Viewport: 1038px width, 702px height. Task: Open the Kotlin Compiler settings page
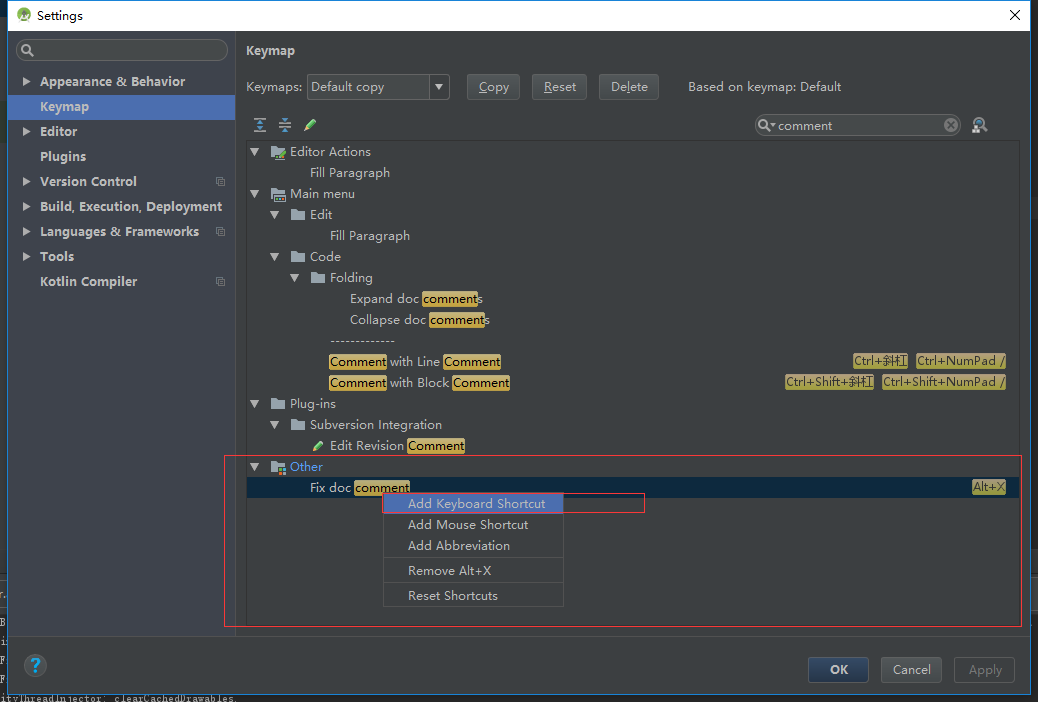click(x=88, y=282)
